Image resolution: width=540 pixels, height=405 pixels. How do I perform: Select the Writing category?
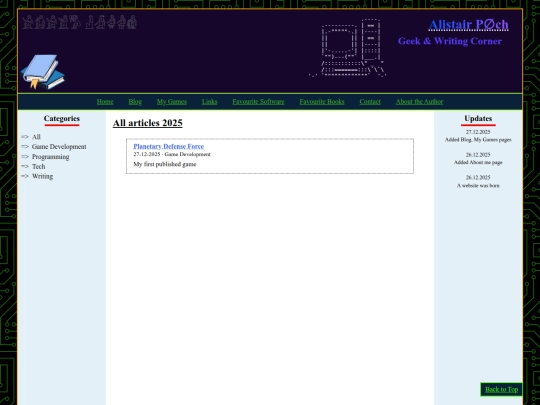[42, 176]
